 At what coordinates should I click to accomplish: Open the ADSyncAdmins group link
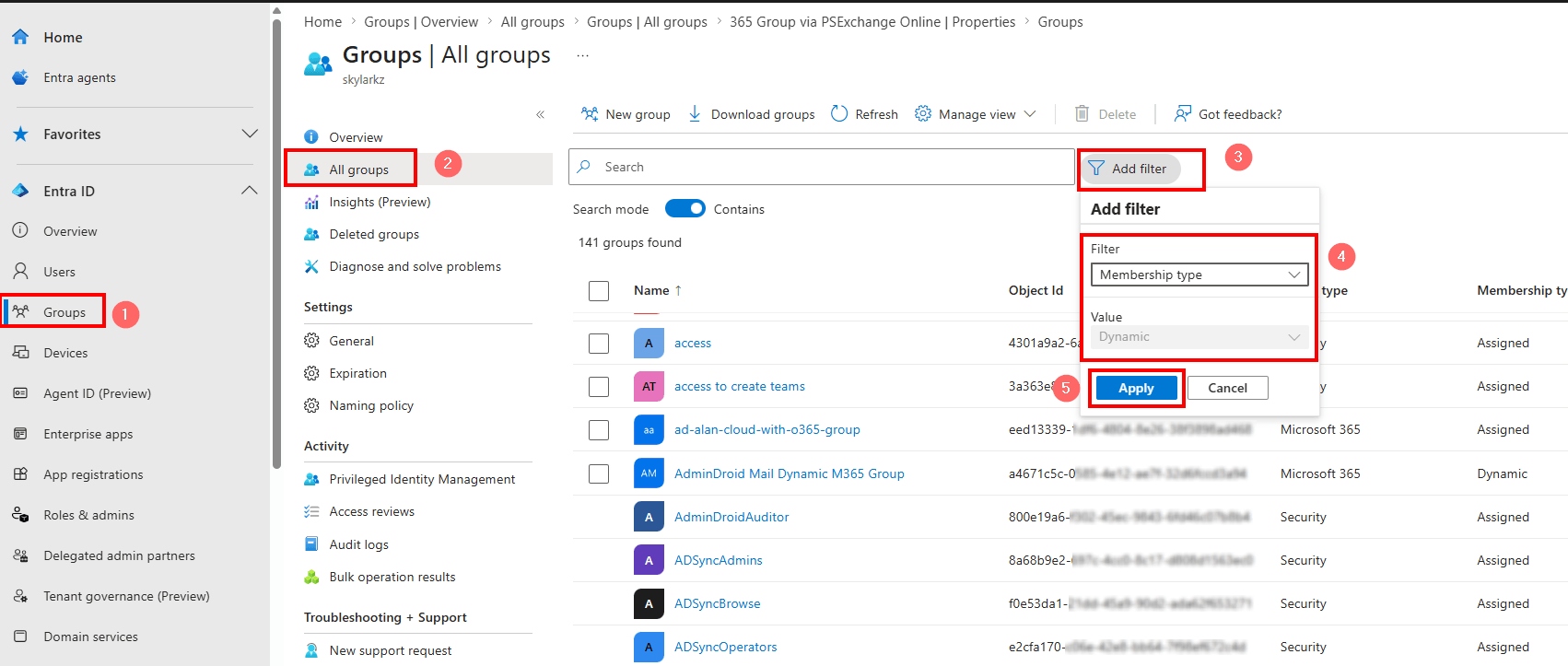point(719,560)
